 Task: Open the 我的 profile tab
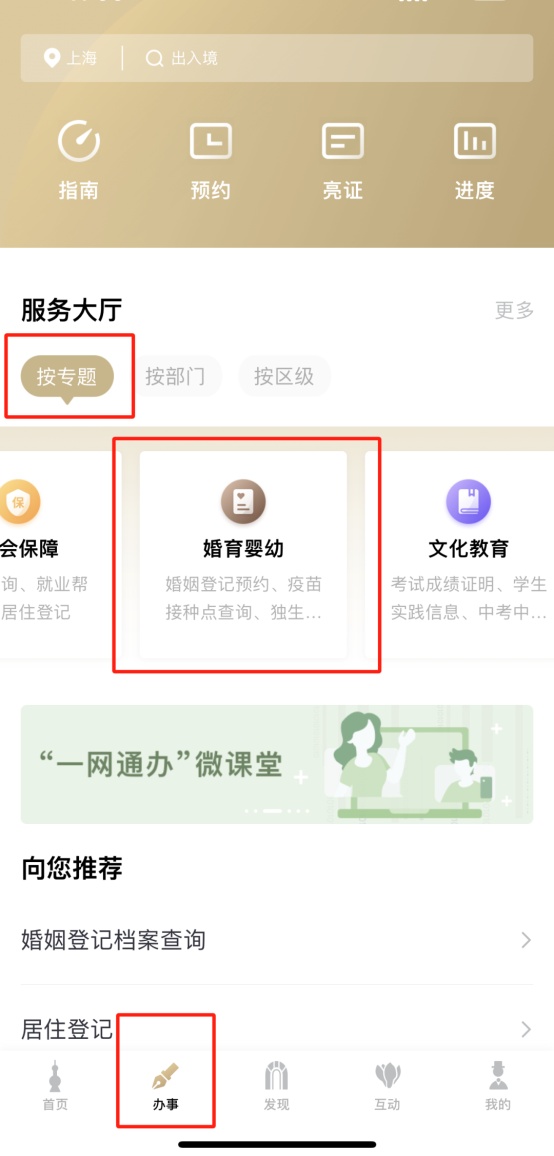coord(498,1087)
